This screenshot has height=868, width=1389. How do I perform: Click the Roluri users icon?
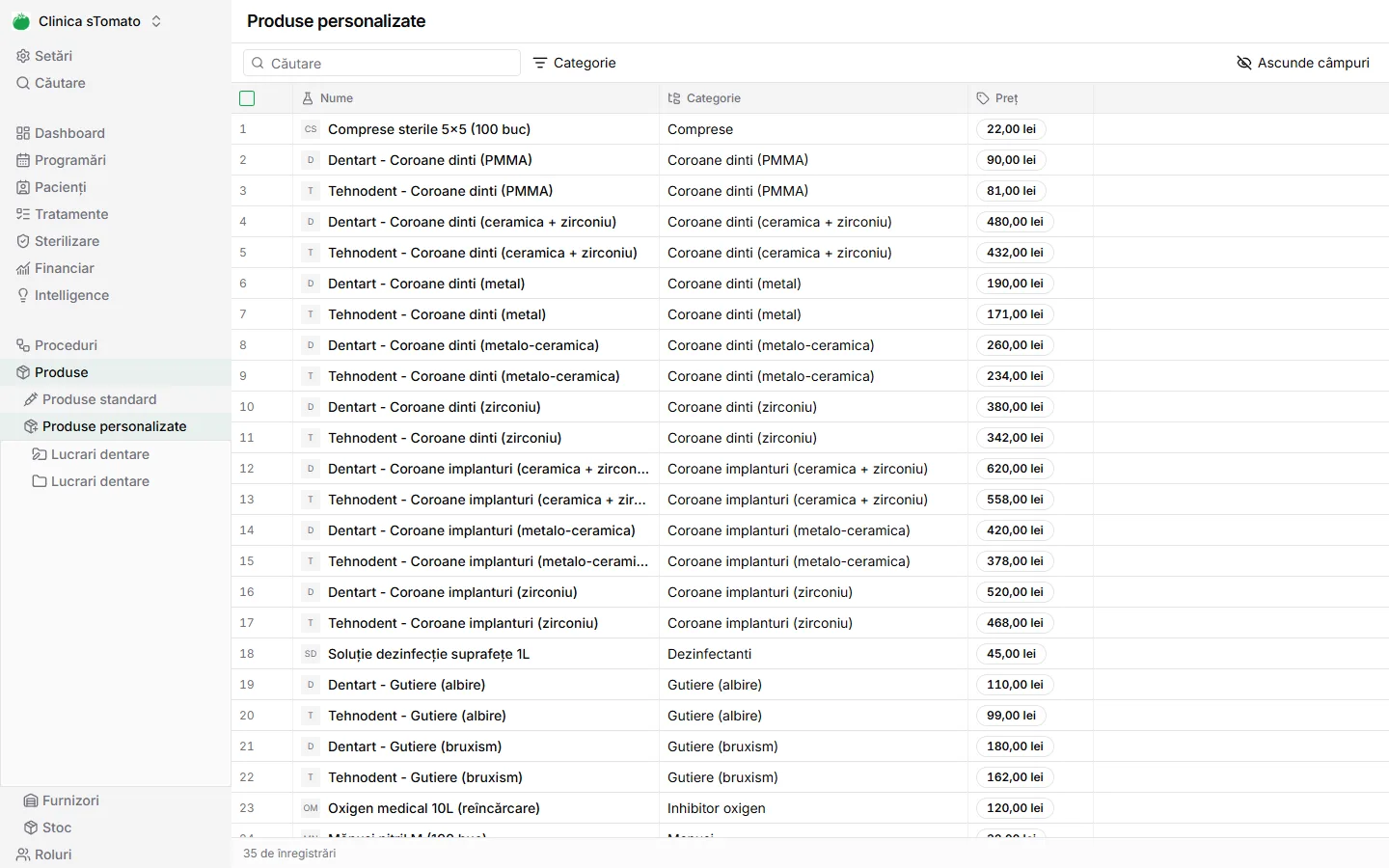pyautogui.click(x=23, y=854)
